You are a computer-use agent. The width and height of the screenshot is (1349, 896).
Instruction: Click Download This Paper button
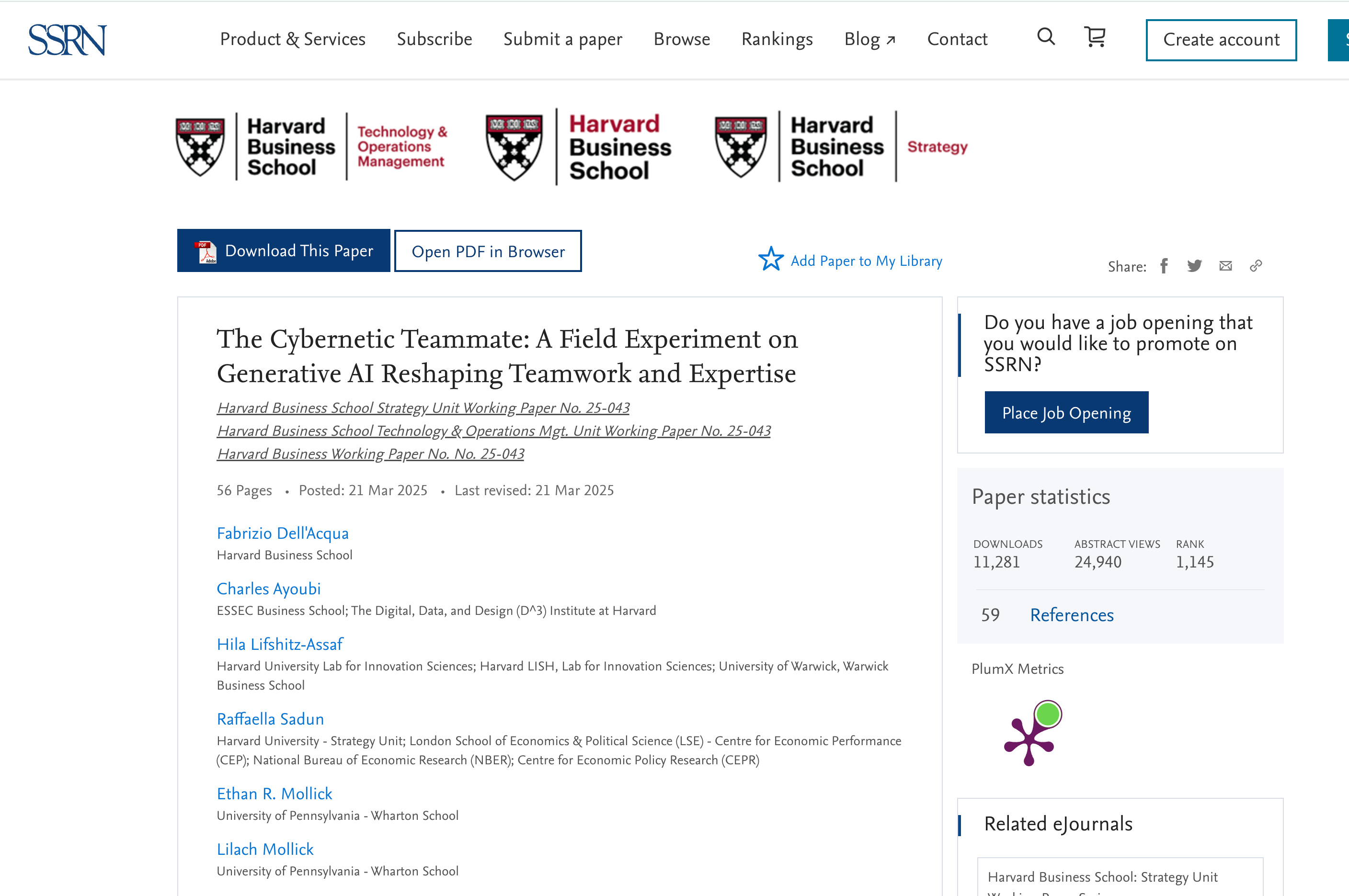[x=284, y=251]
